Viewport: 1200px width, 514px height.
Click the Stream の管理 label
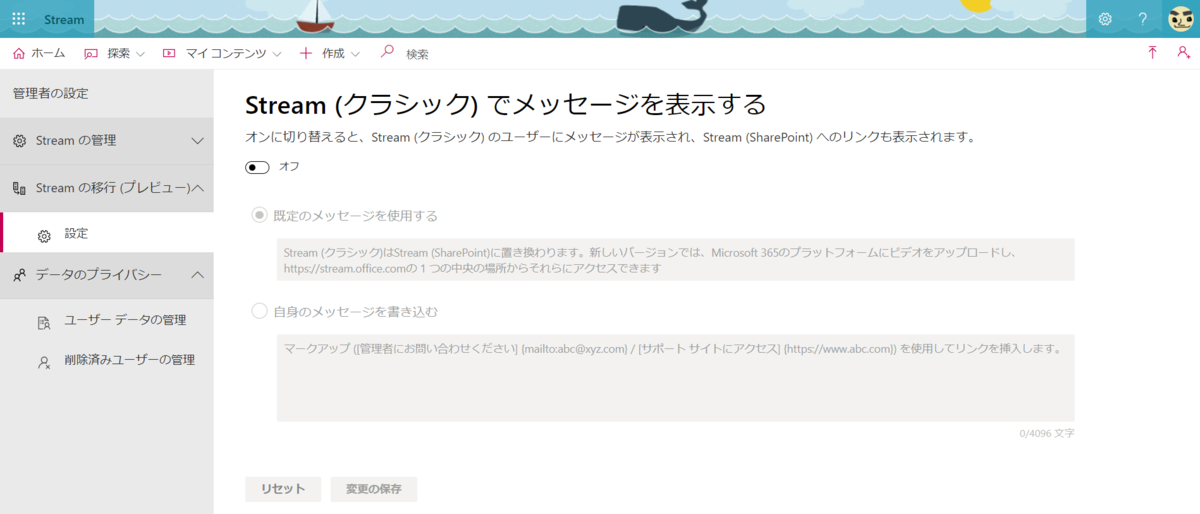(76, 141)
